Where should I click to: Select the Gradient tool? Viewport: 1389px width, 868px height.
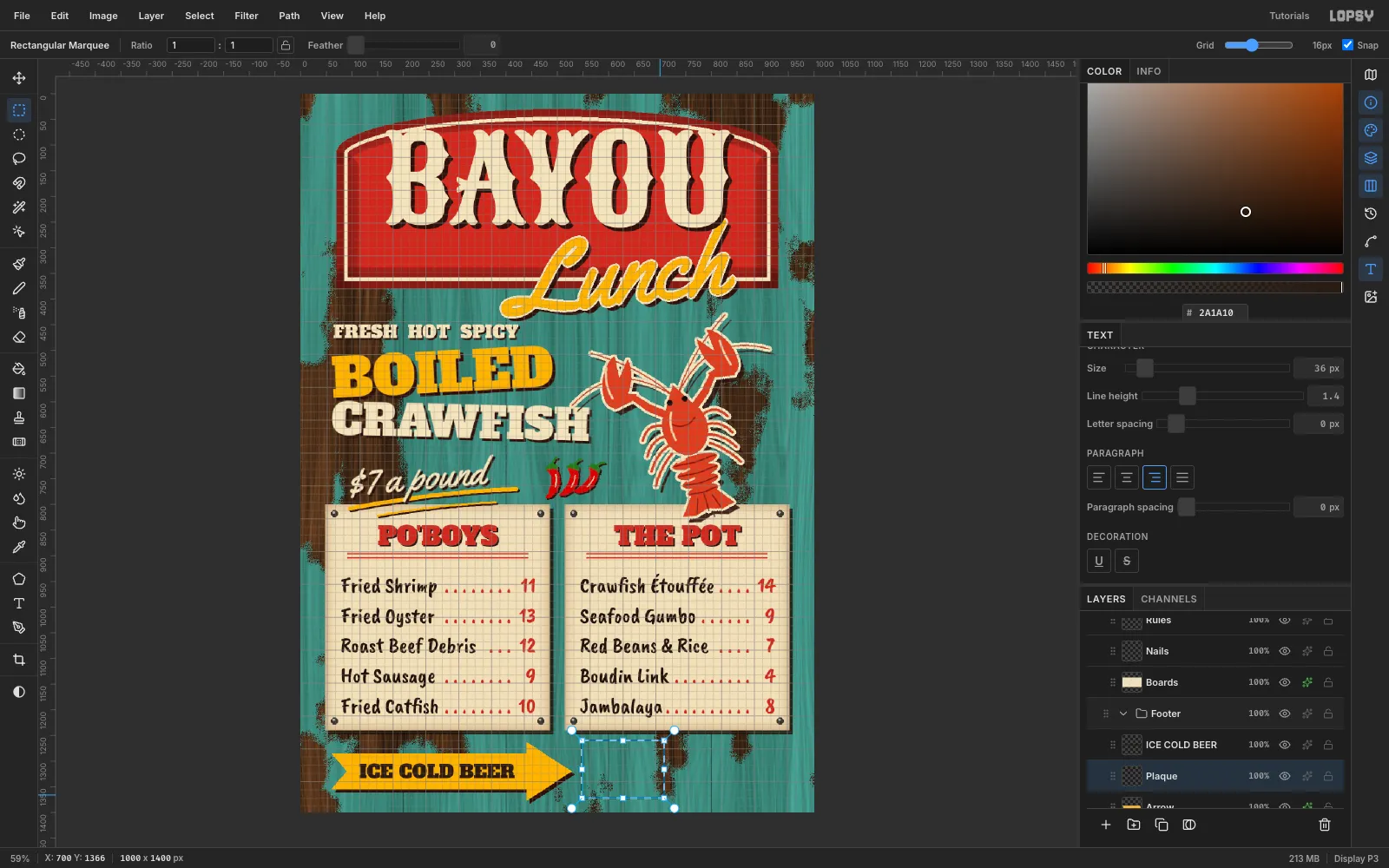(19, 393)
